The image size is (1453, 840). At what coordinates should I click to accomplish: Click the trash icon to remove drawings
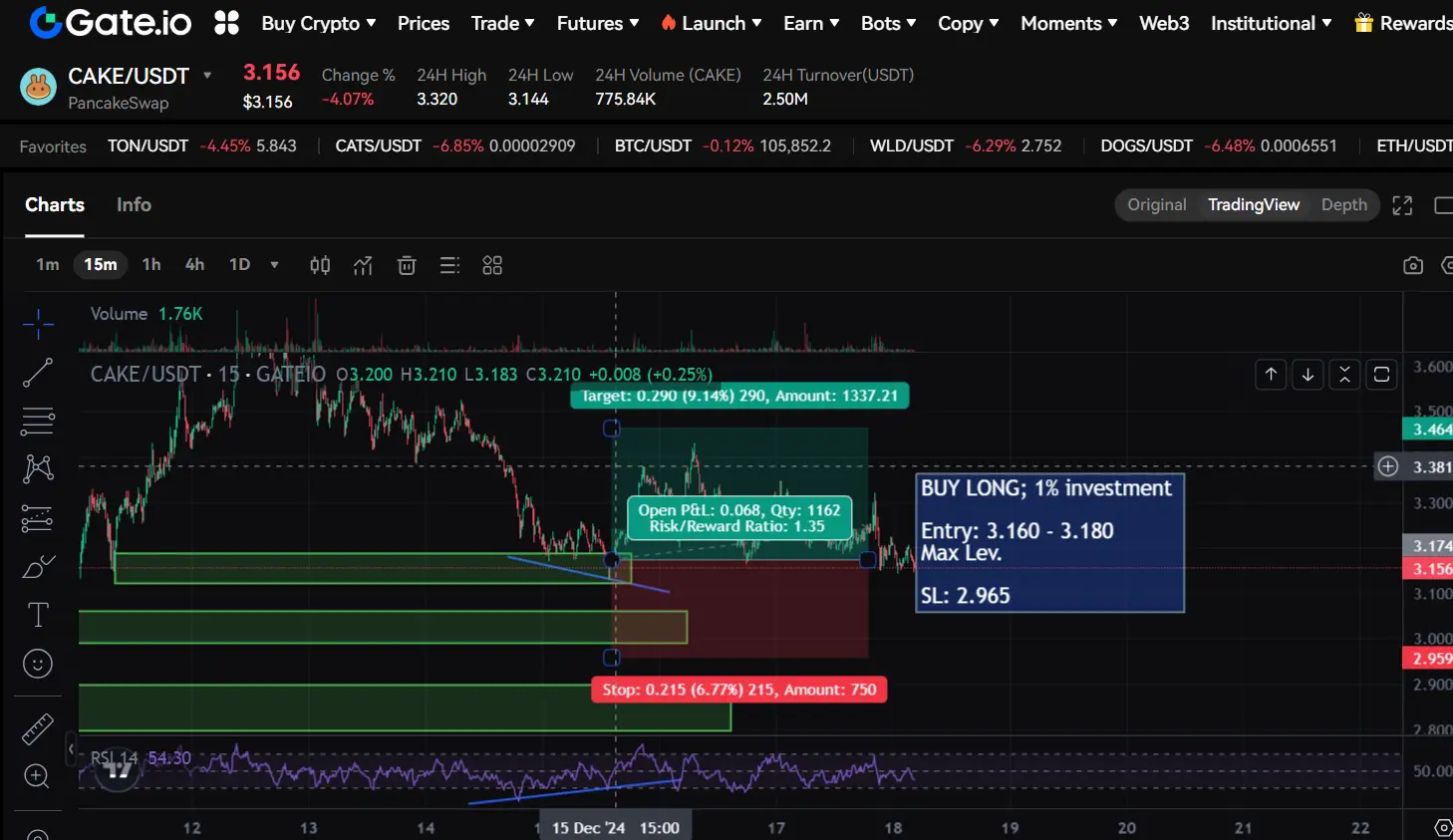[x=407, y=265]
